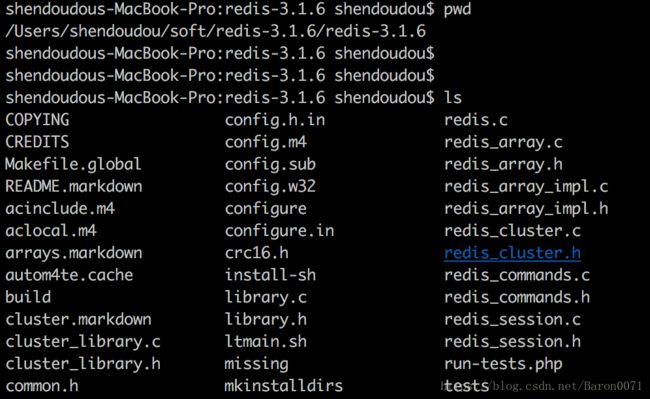Click the underlined redis_cluster.h link
The height and width of the screenshot is (399, 650).
point(512,253)
